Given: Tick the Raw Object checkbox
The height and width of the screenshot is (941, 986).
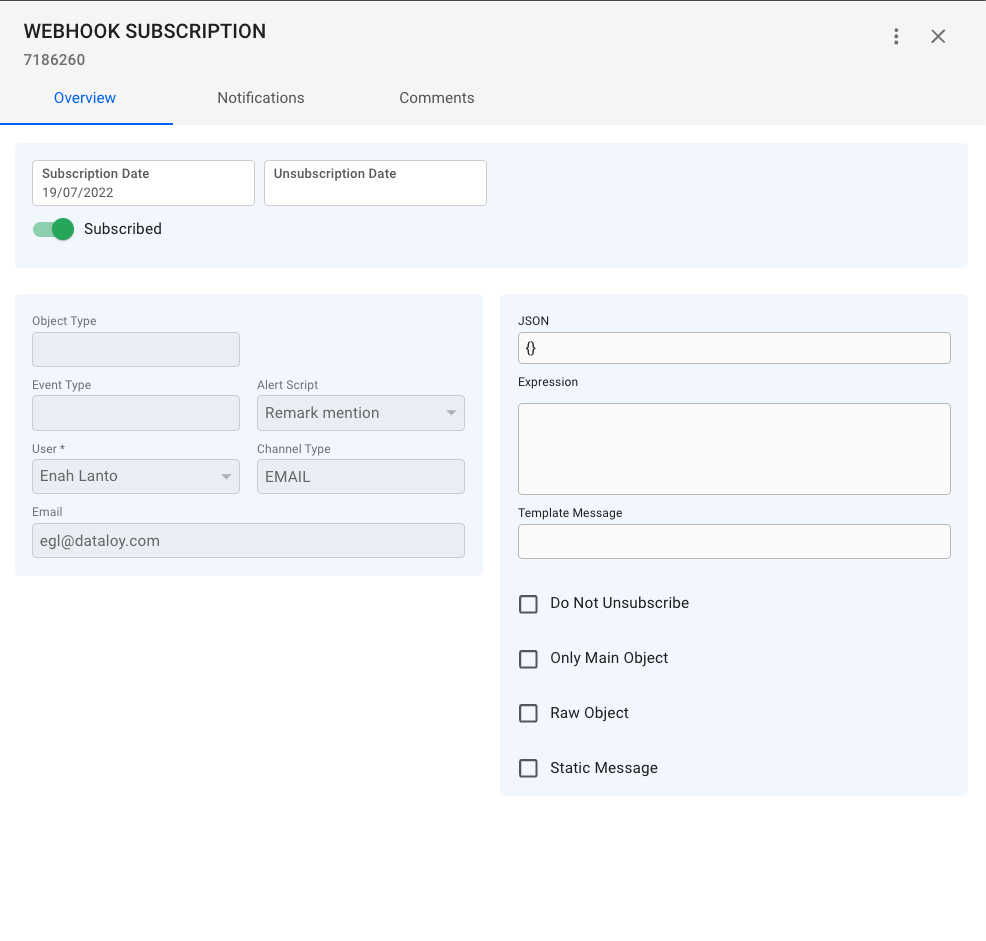Looking at the screenshot, I should pyautogui.click(x=528, y=714).
